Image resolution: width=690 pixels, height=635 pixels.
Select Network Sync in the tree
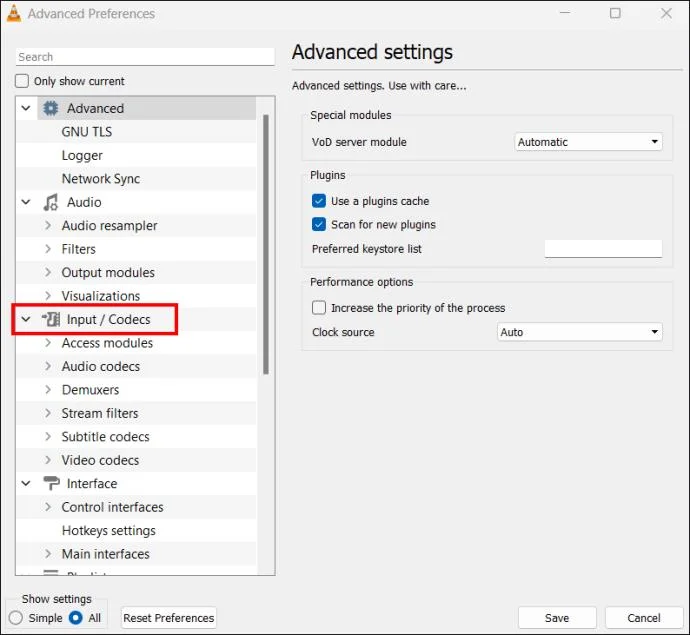pos(101,179)
